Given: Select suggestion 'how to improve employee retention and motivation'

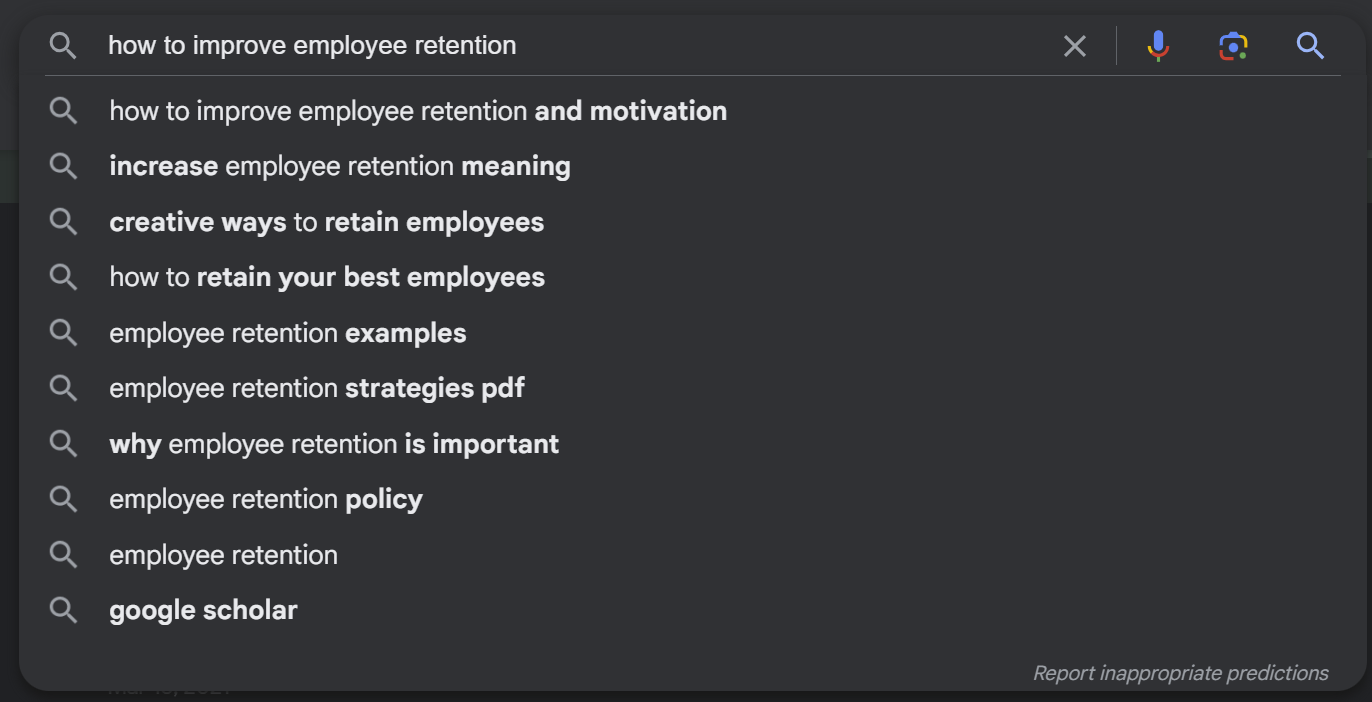Looking at the screenshot, I should [418, 111].
